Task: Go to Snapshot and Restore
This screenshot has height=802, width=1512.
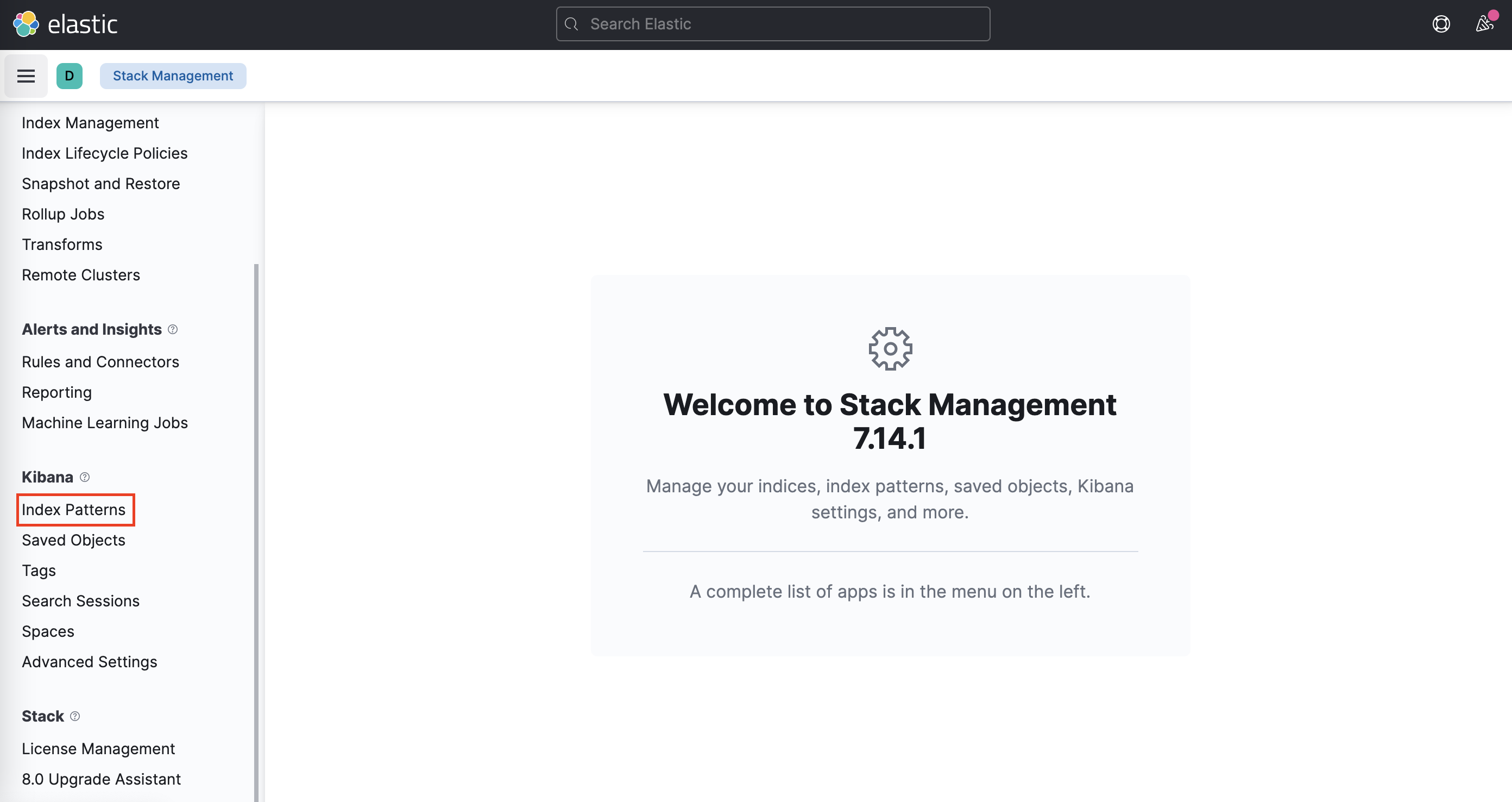Action: [x=101, y=184]
